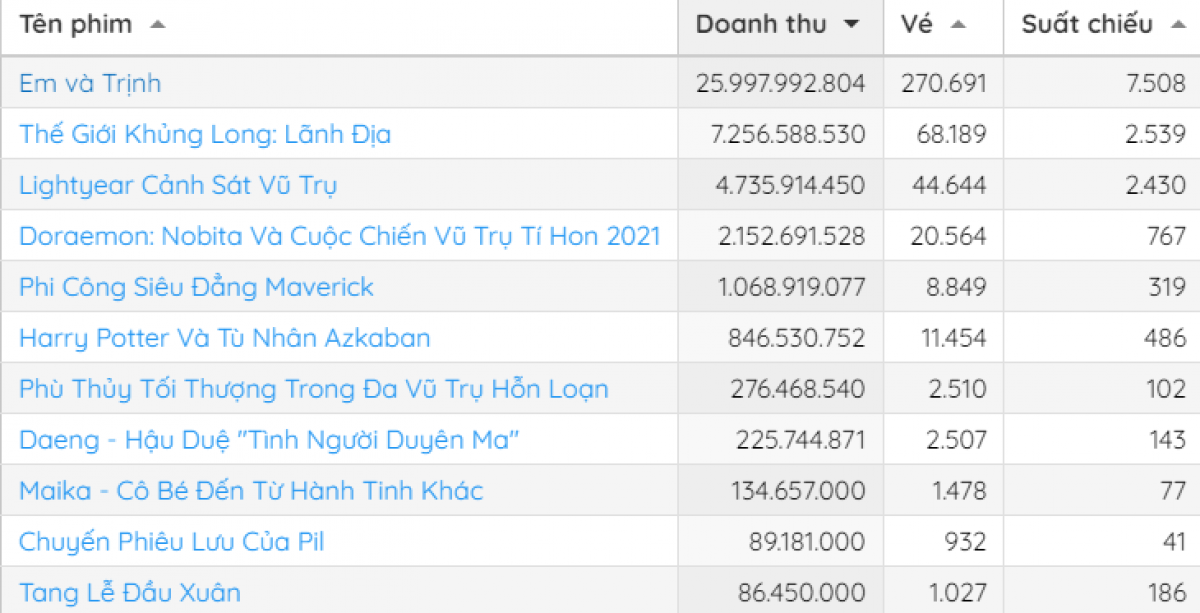
Task: Select revenue cell 25.997.992.804
Action: [780, 83]
